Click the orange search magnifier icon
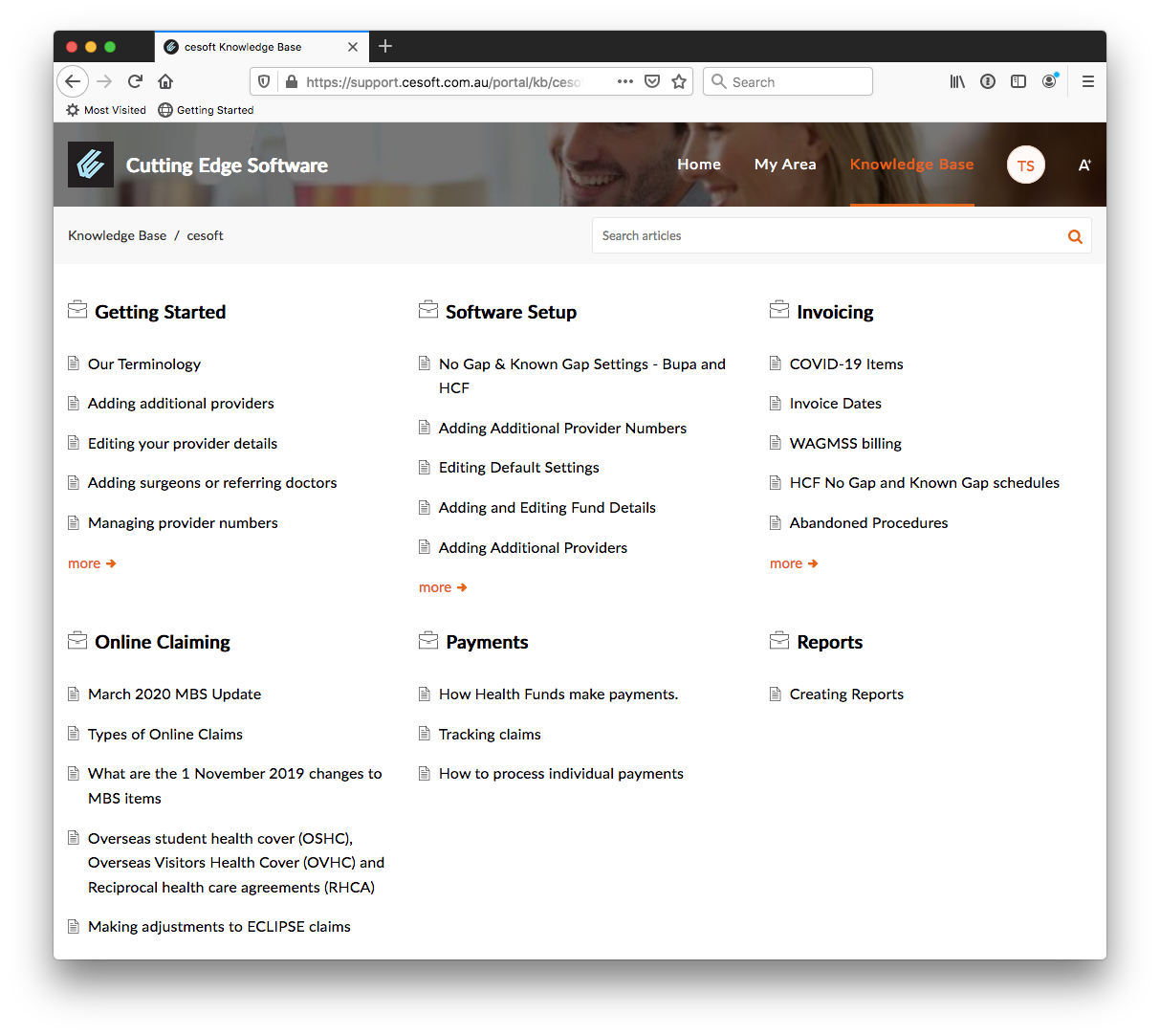This screenshot has height=1036, width=1160. click(x=1075, y=236)
